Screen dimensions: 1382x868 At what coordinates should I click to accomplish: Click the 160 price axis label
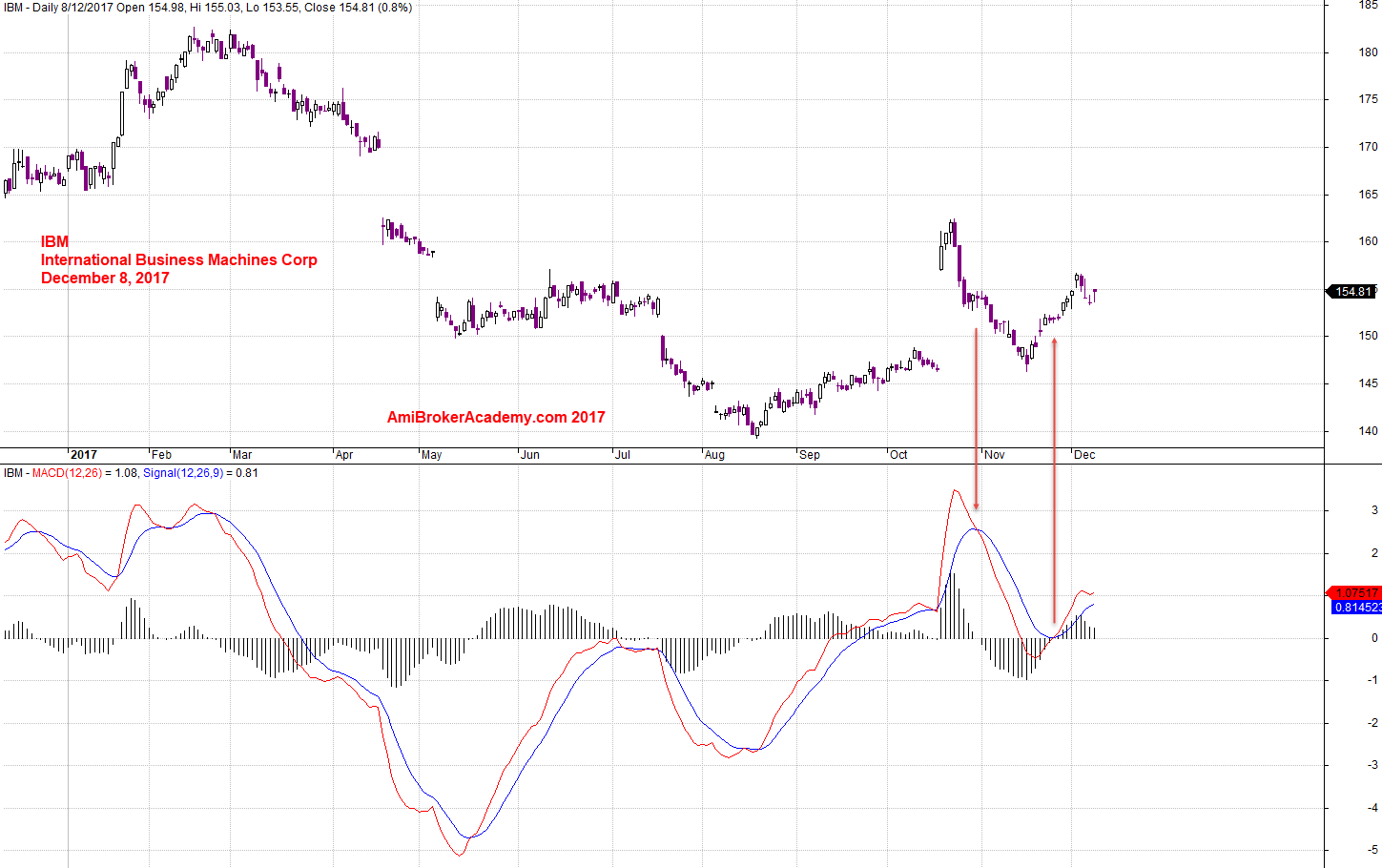click(1368, 241)
